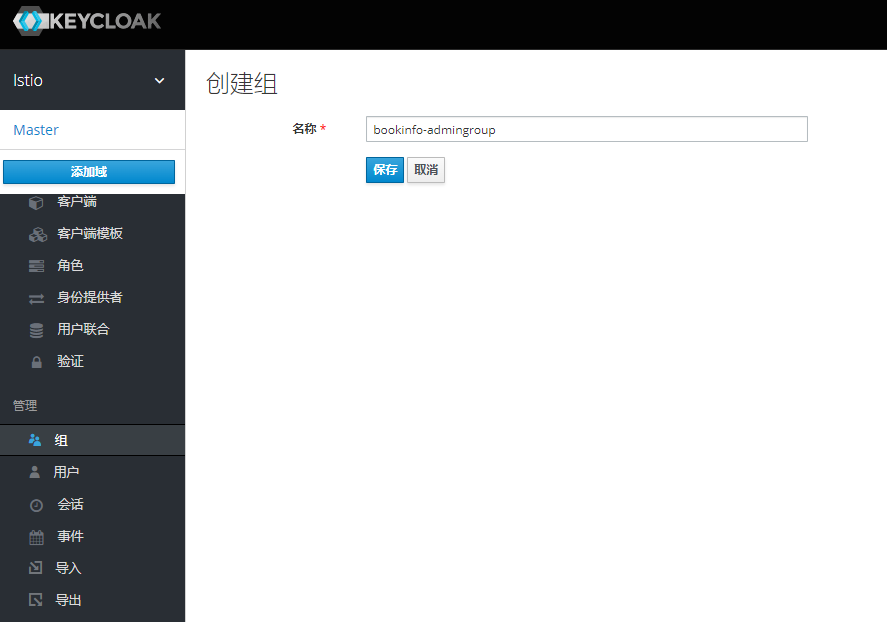
Task: Click the Keycloak logo
Action: tap(87, 21)
